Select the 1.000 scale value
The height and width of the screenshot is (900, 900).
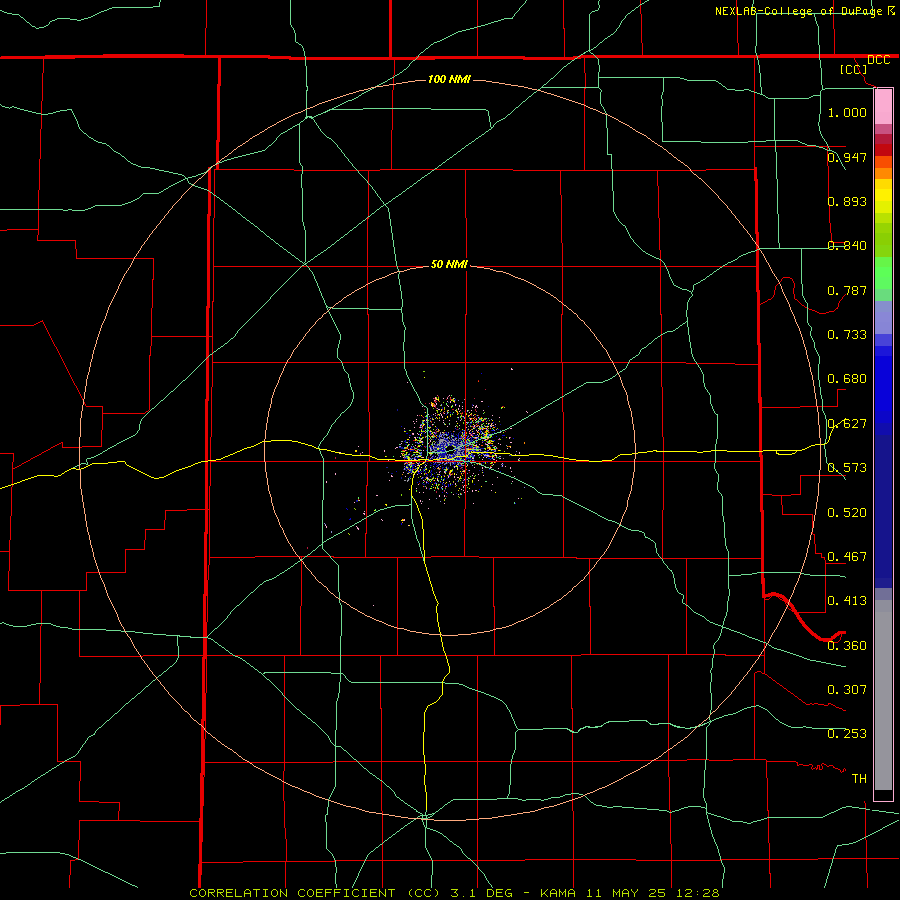point(847,112)
